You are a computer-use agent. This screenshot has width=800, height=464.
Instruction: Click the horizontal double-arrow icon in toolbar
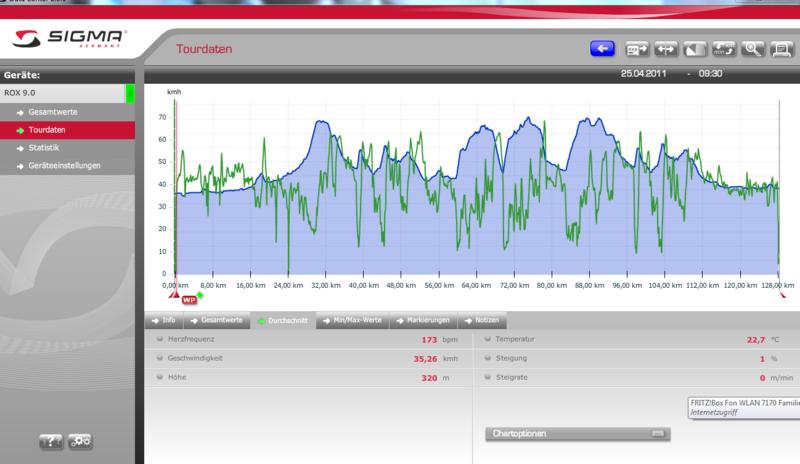(x=665, y=48)
